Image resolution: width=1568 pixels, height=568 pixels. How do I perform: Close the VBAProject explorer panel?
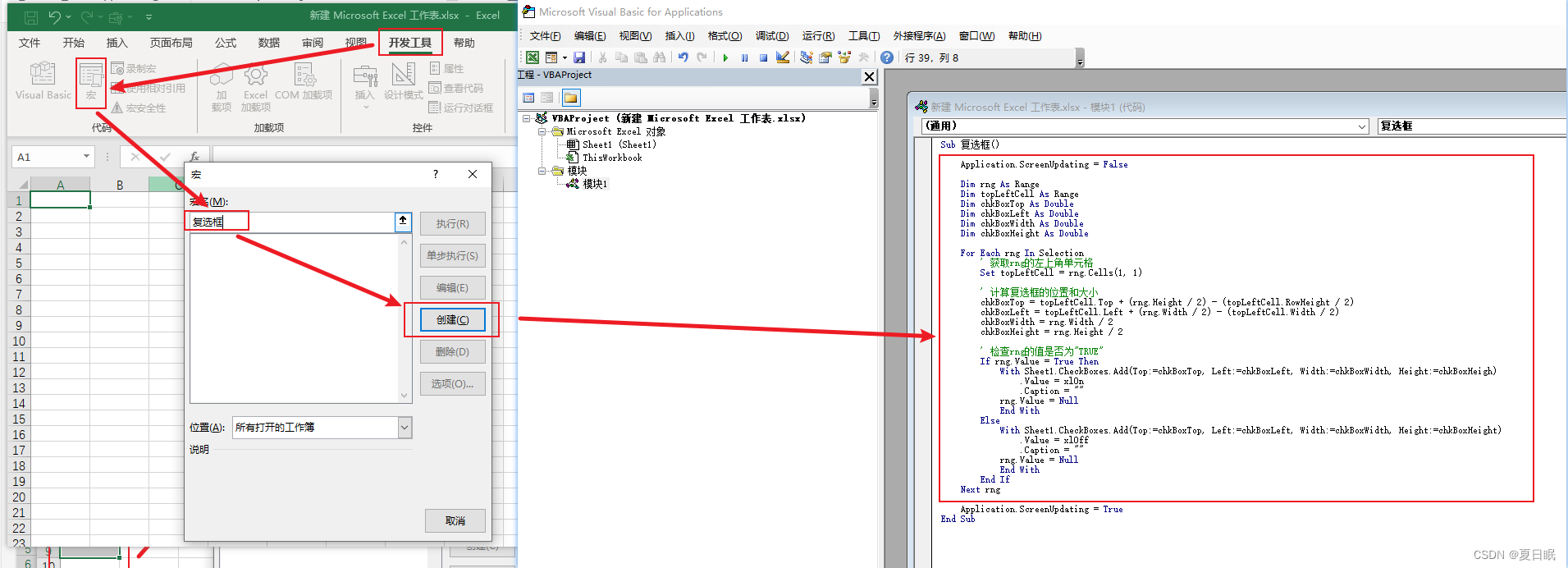[x=869, y=76]
